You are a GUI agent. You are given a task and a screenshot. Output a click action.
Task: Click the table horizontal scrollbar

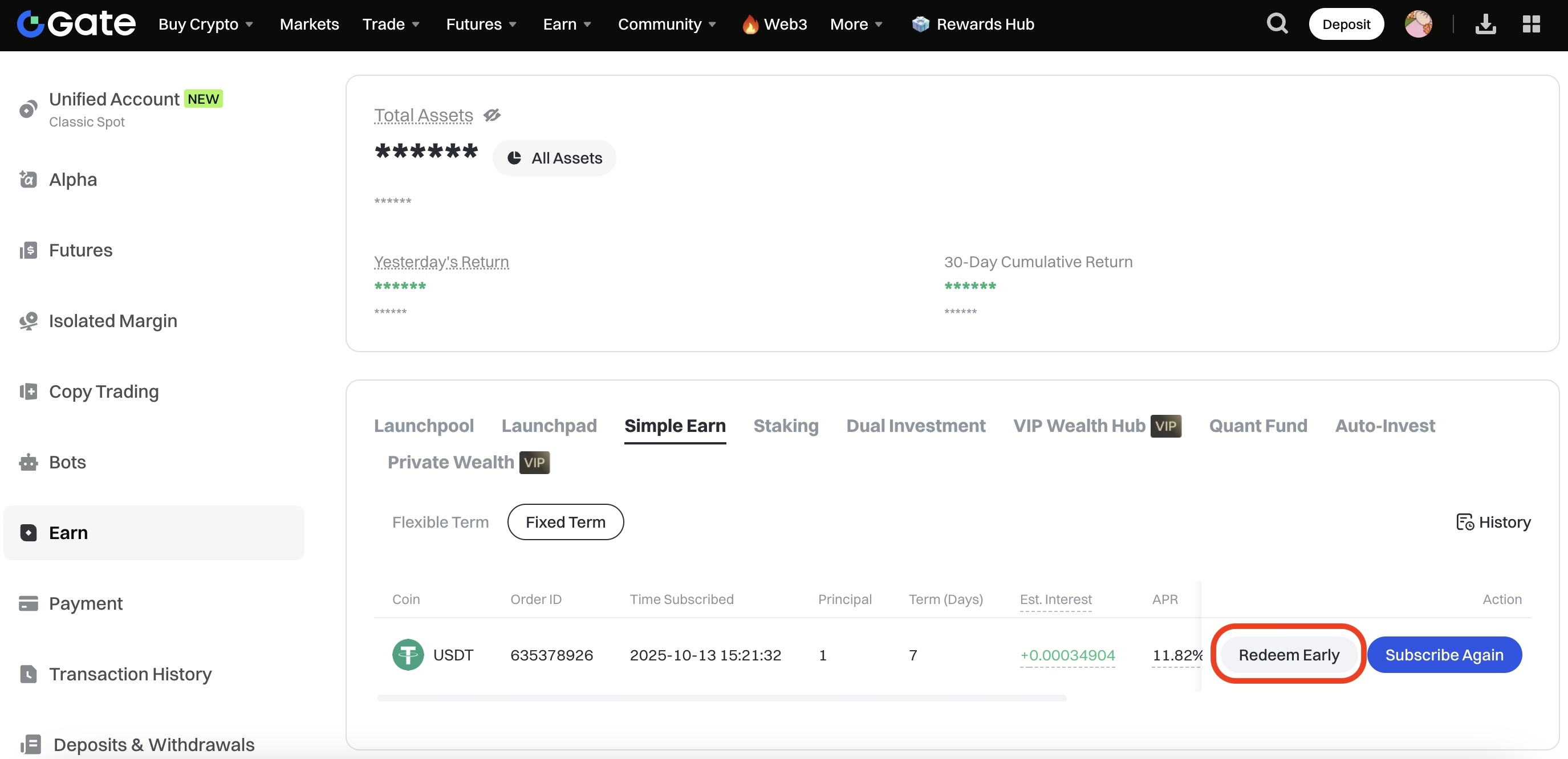(x=721, y=698)
